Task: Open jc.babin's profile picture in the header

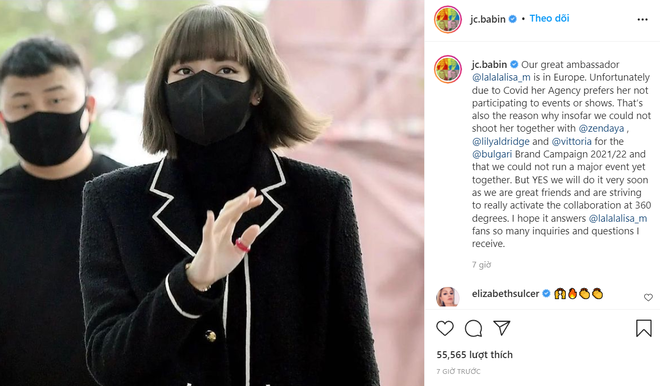Action: point(448,19)
